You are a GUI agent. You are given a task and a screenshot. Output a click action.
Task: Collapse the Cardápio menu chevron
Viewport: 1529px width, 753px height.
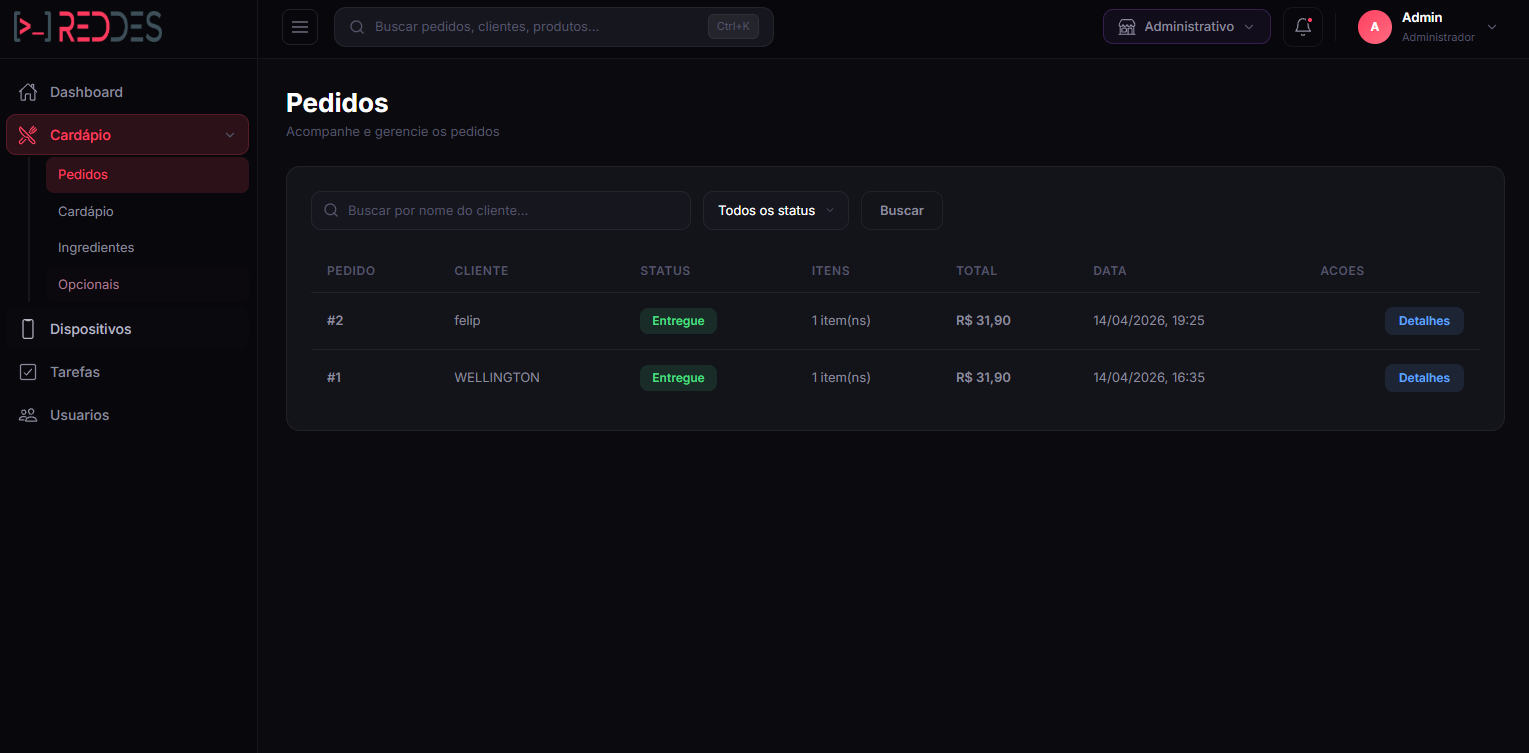[230, 135]
